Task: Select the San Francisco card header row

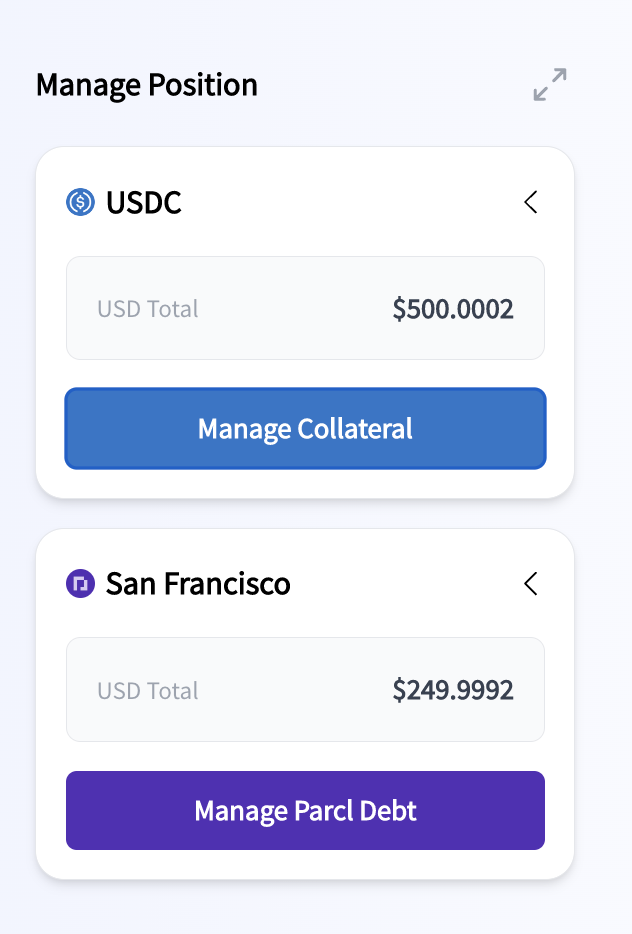Action: [x=306, y=583]
